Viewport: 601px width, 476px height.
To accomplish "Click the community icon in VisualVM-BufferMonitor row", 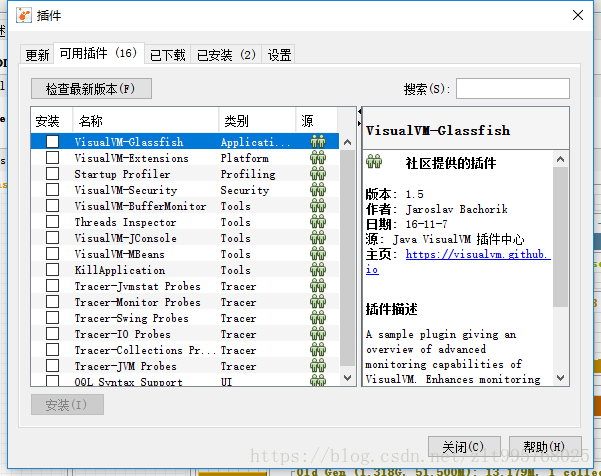I will tap(318, 206).
